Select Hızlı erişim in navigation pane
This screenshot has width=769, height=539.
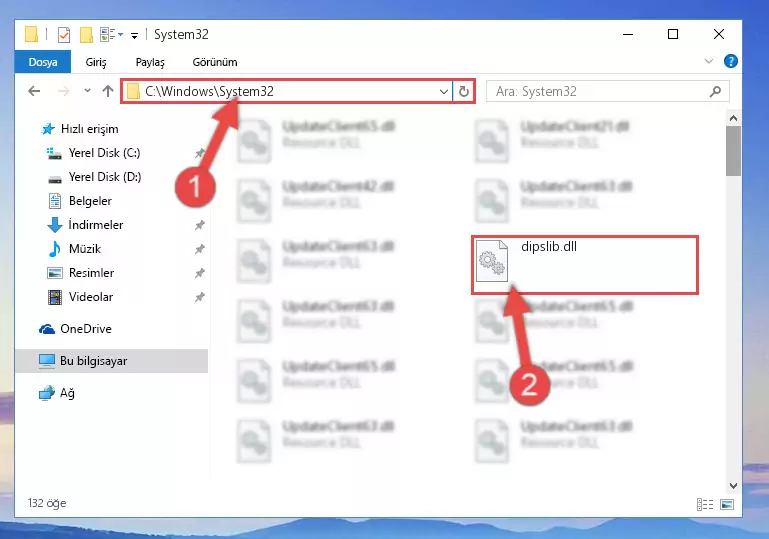click(x=80, y=129)
